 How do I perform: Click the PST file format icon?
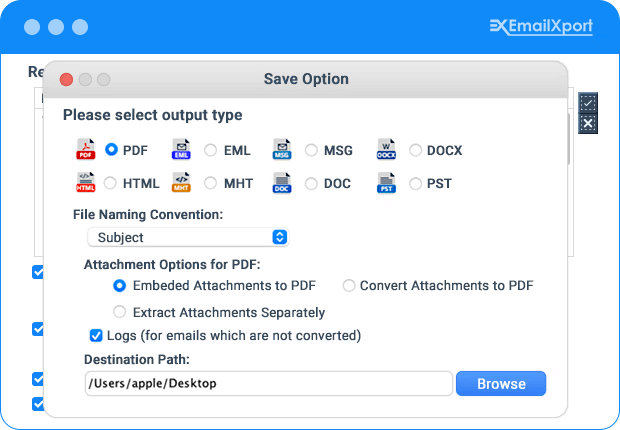386,183
